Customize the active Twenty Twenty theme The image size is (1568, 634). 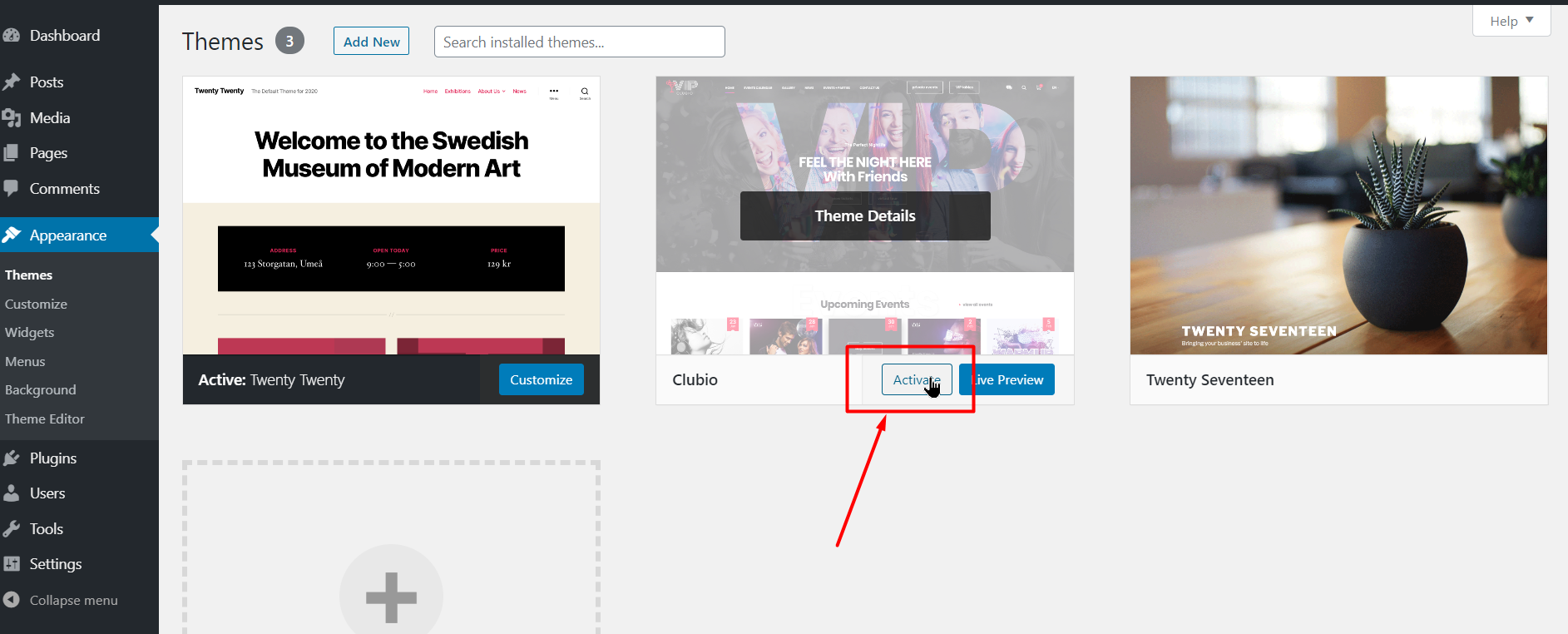coord(541,380)
